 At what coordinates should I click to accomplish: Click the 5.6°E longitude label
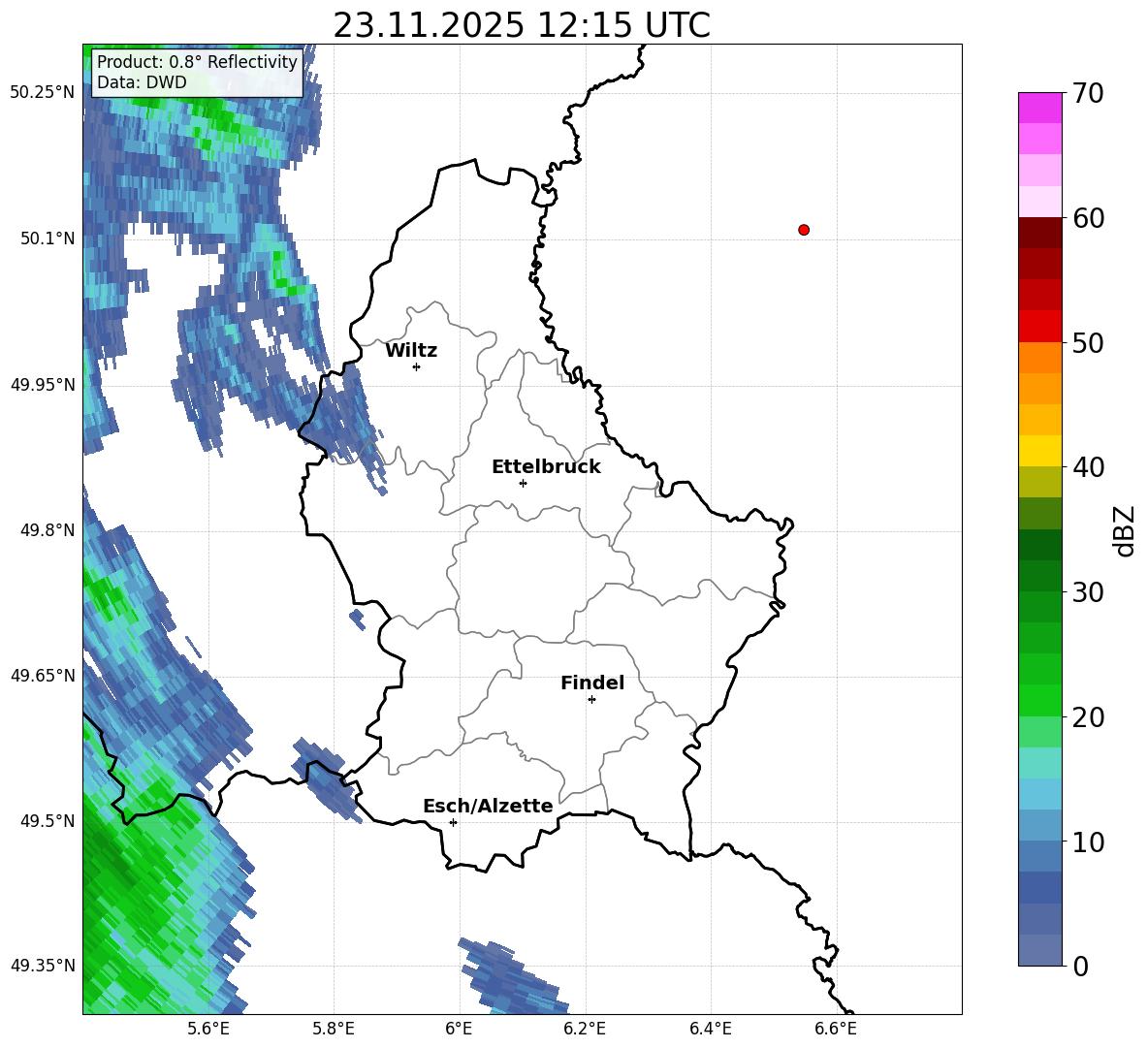coord(208,1030)
